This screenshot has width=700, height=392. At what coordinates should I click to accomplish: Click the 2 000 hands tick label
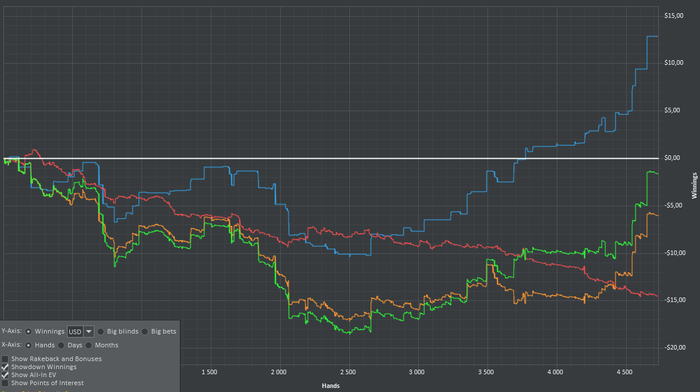[279, 372]
